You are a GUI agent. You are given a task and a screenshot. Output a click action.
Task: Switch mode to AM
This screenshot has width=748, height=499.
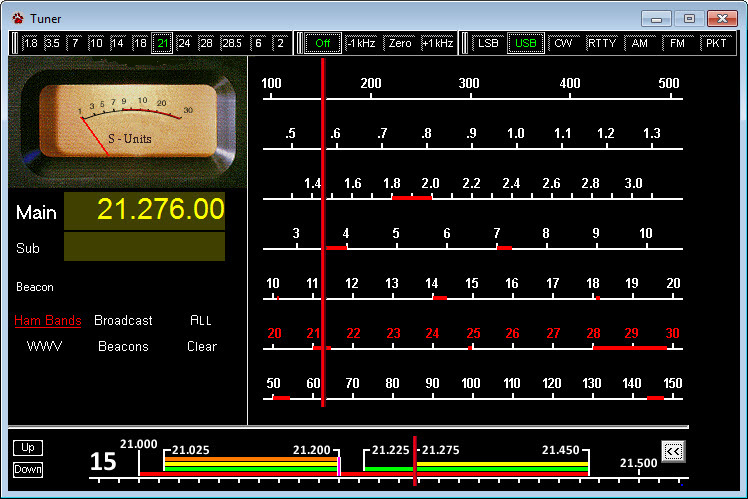[x=640, y=43]
